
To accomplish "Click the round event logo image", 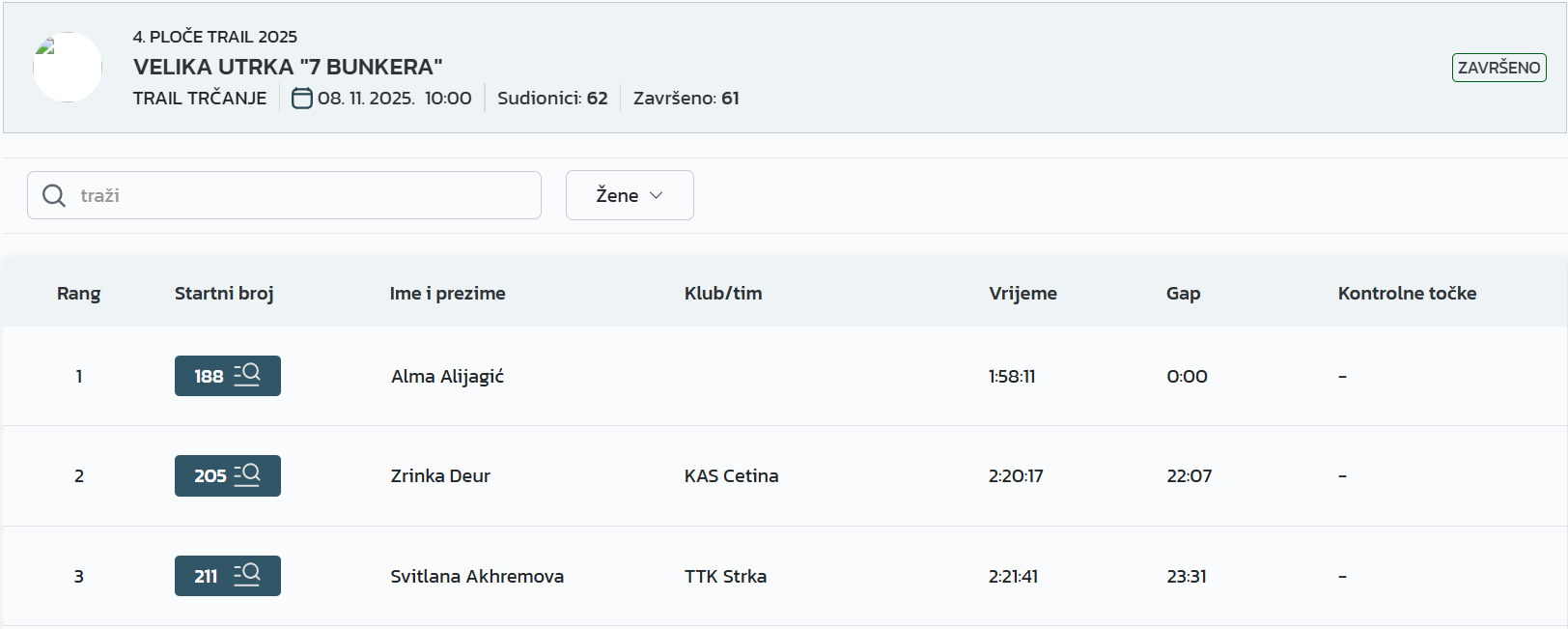I will click(x=68, y=68).
